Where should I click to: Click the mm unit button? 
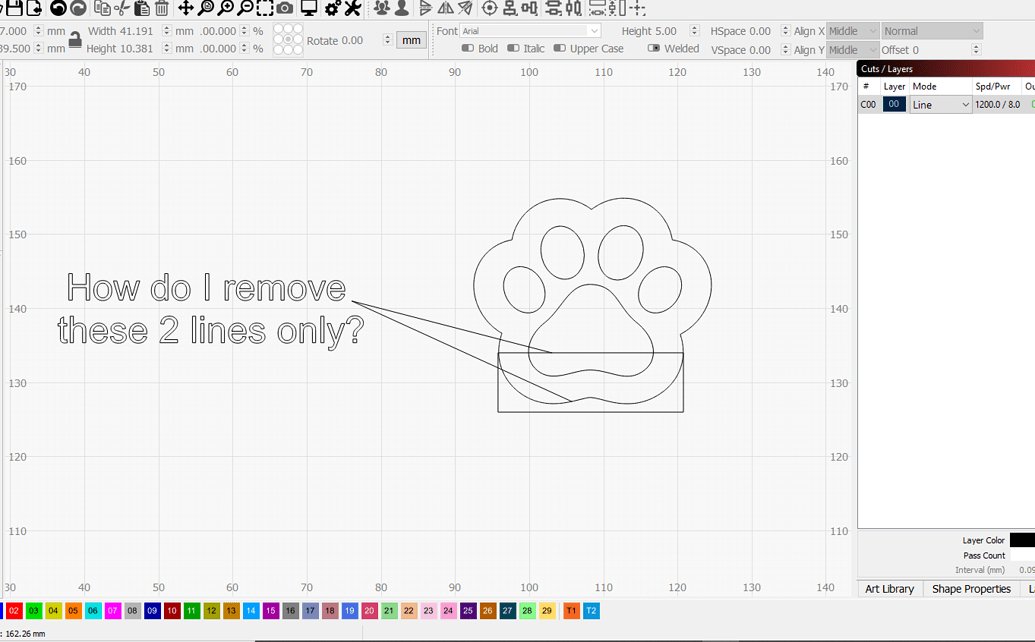tap(411, 40)
